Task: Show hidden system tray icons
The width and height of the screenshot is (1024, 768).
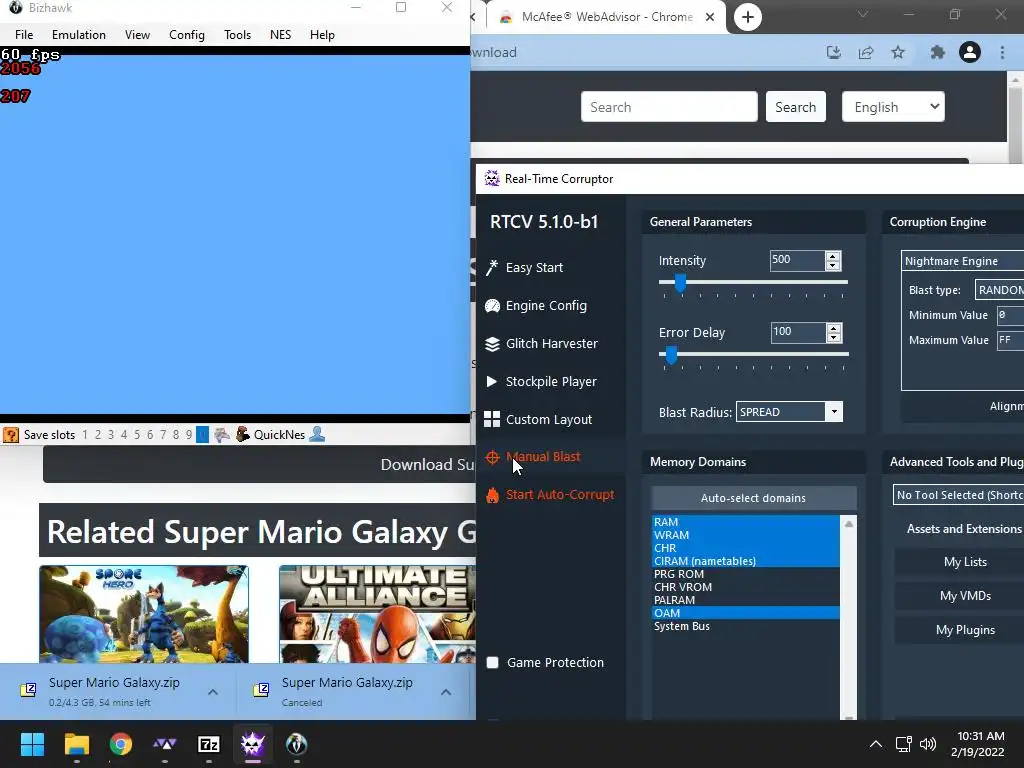Action: (876, 744)
